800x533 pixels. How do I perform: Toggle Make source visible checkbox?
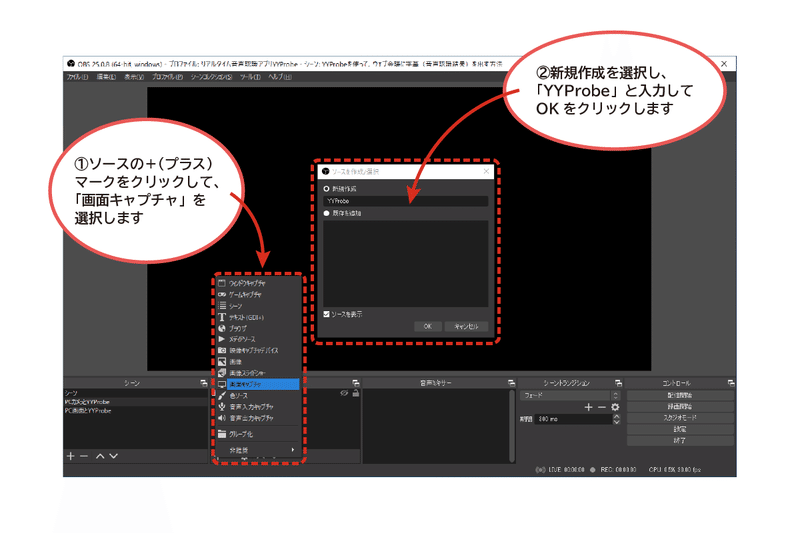327,314
